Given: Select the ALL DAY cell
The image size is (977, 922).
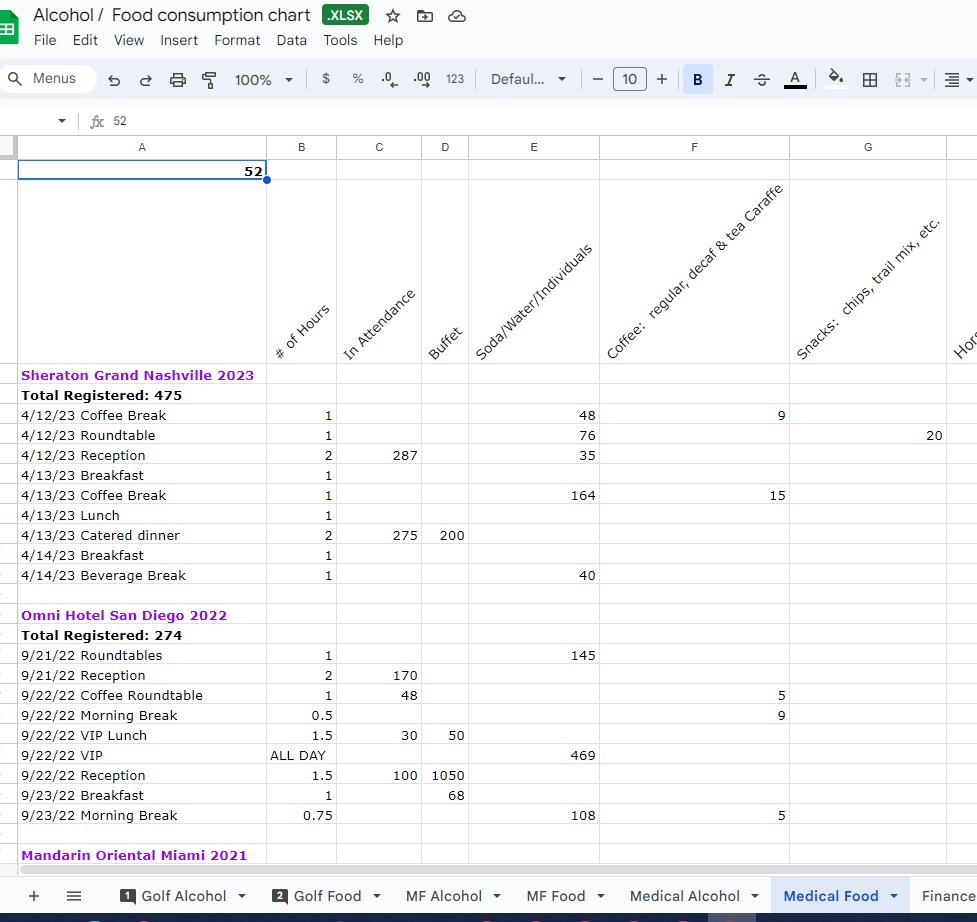Looking at the screenshot, I should [x=302, y=756].
